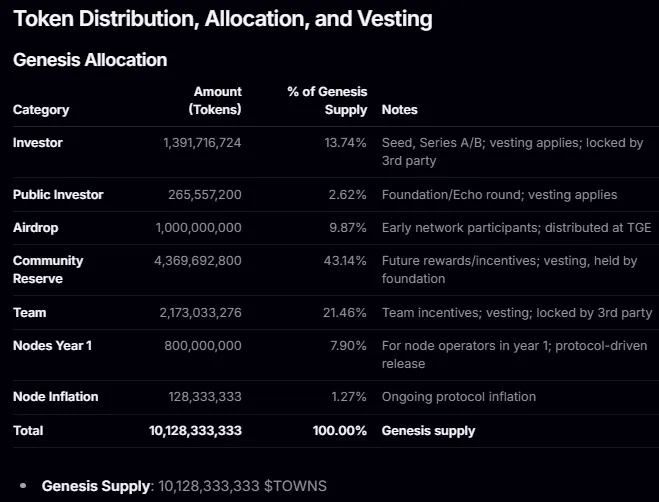Click the Token Distribution, Allocation, and Vesting heading
This screenshot has width=659, height=502.
[x=222, y=18]
